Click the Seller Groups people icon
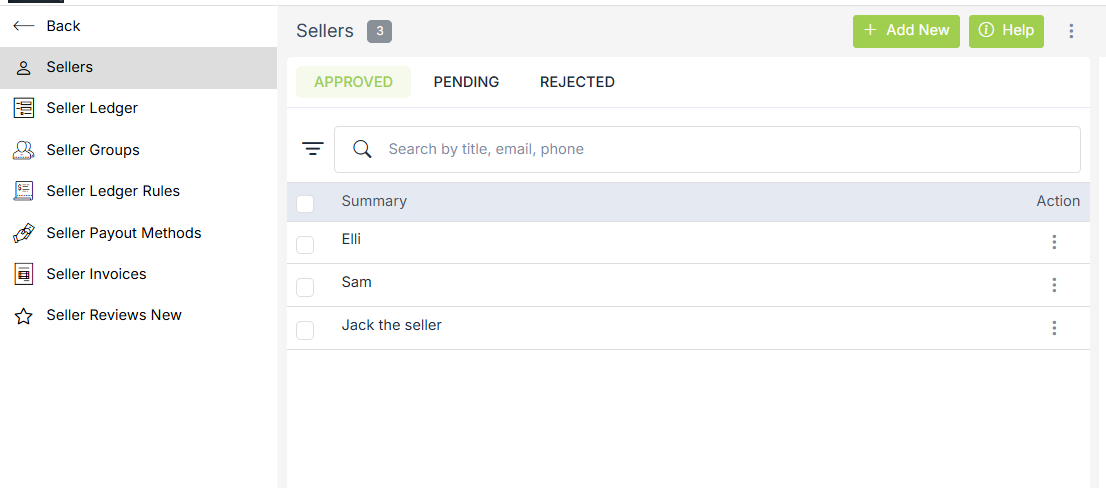The image size is (1106, 488). (24, 150)
